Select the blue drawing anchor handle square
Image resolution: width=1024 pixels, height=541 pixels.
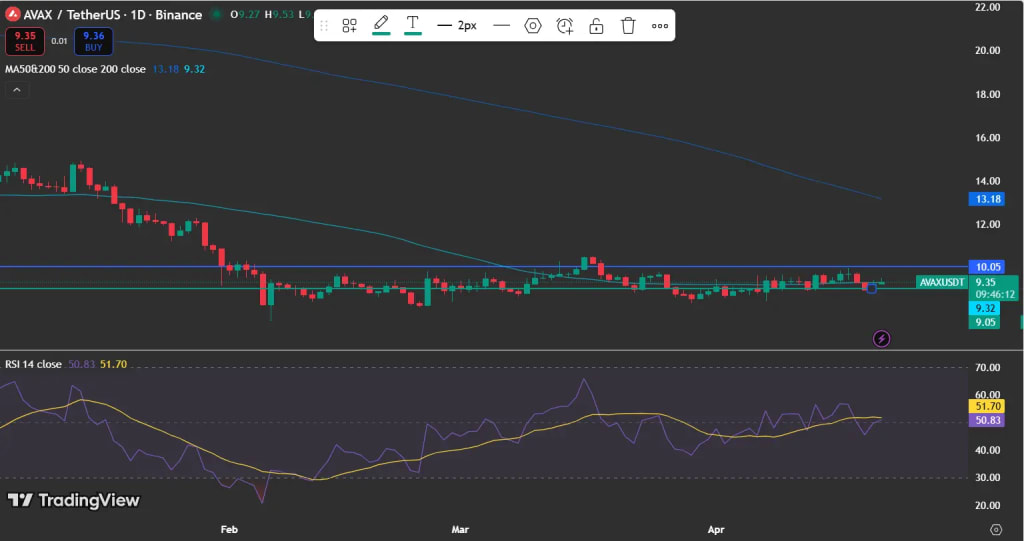tap(871, 288)
